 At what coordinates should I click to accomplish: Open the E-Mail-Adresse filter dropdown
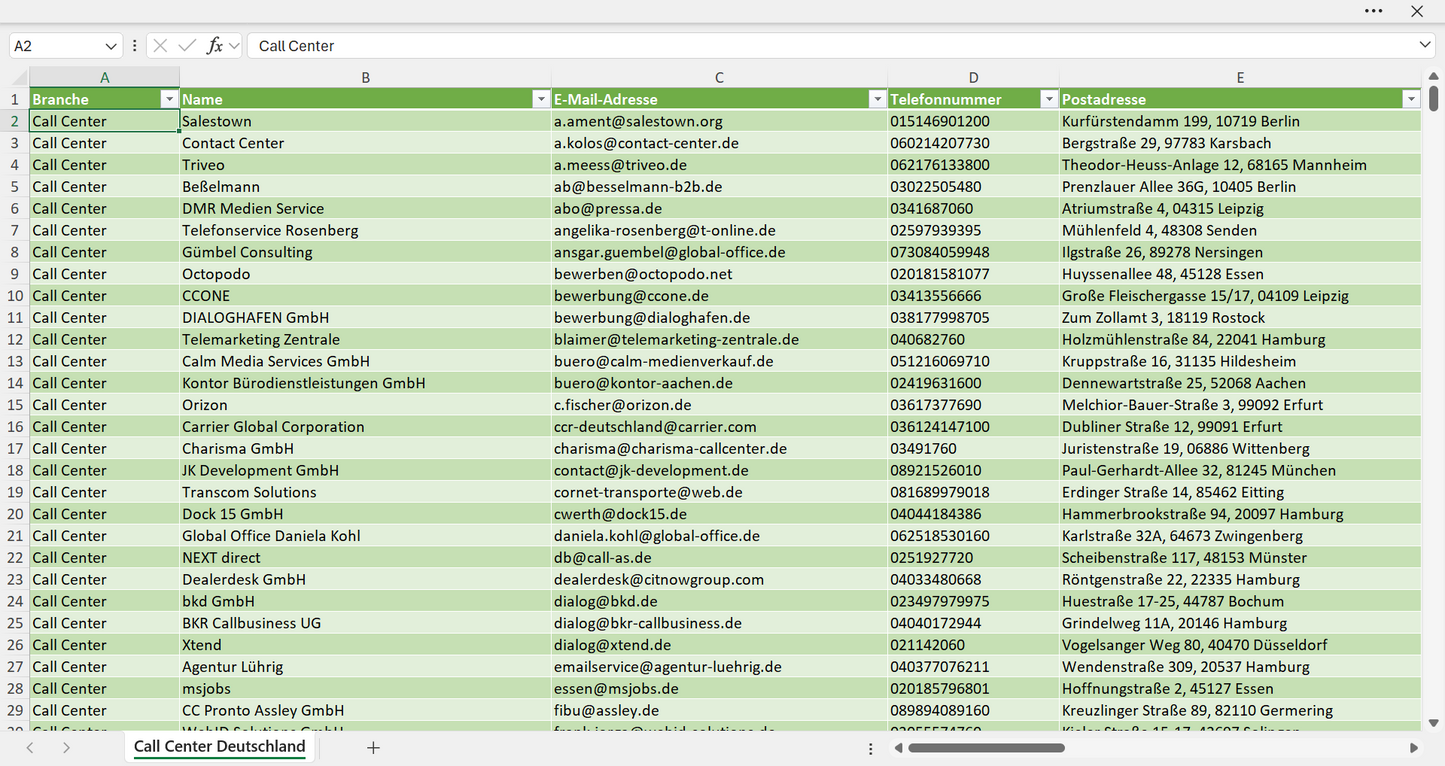pyautogui.click(x=877, y=99)
